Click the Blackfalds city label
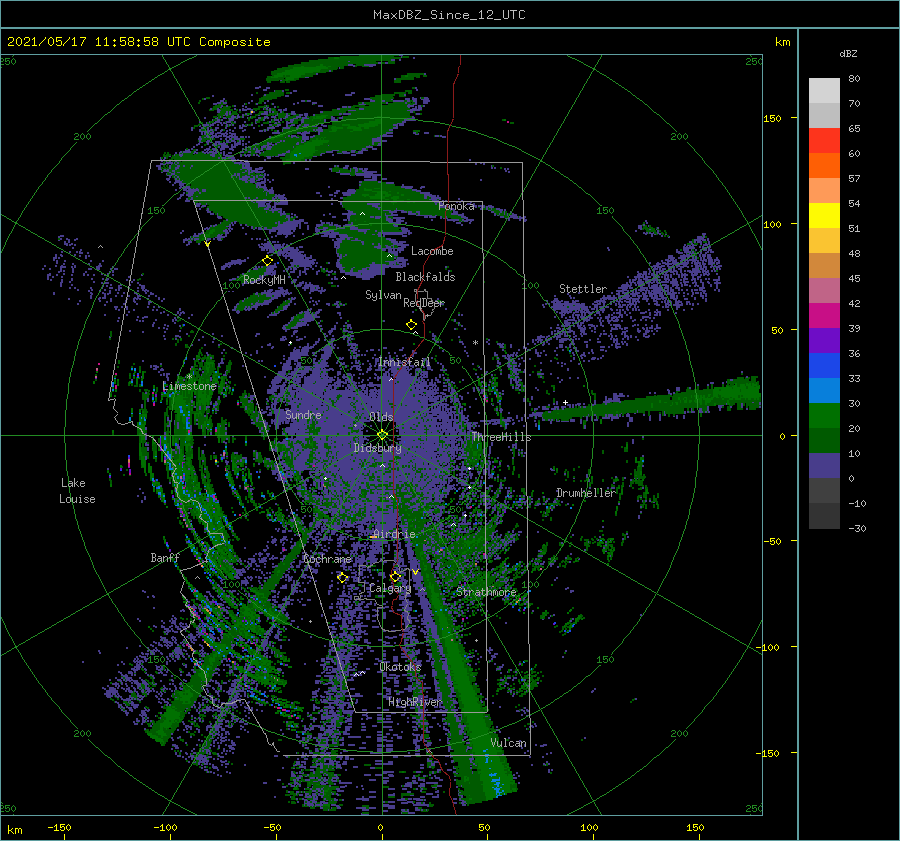This screenshot has height=841, width=900. click(x=425, y=277)
